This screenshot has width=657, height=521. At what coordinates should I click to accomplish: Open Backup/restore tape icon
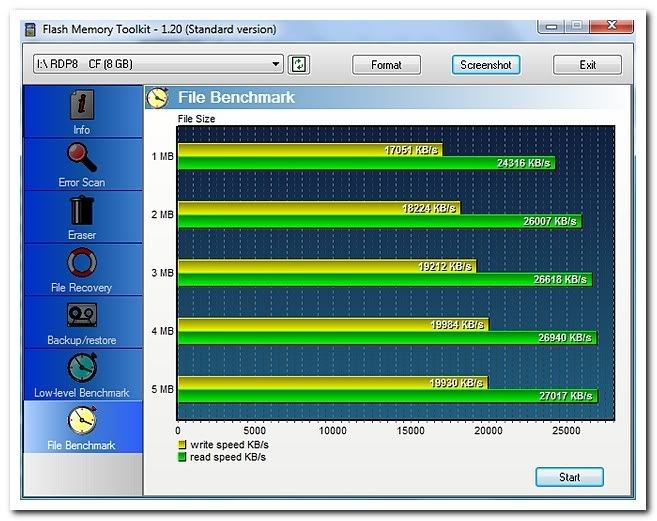coord(82,316)
